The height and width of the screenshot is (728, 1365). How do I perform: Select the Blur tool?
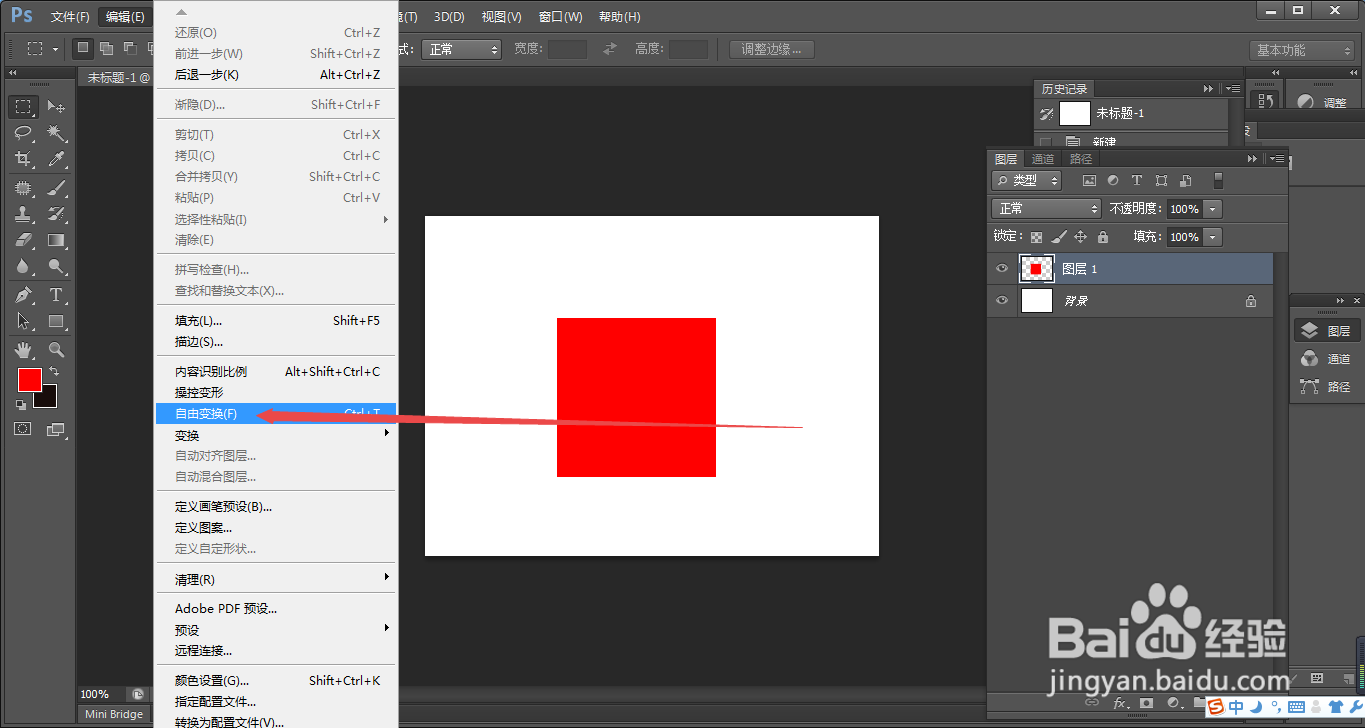[x=24, y=266]
